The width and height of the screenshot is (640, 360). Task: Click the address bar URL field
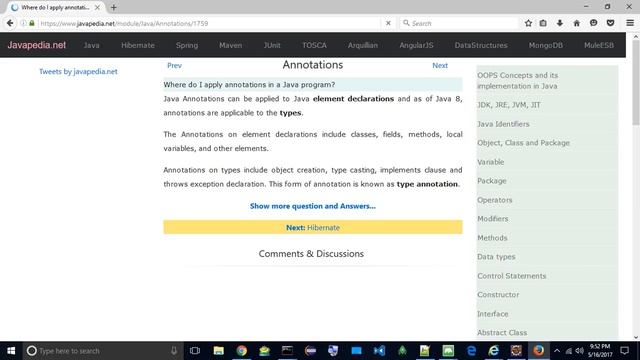(x=208, y=23)
